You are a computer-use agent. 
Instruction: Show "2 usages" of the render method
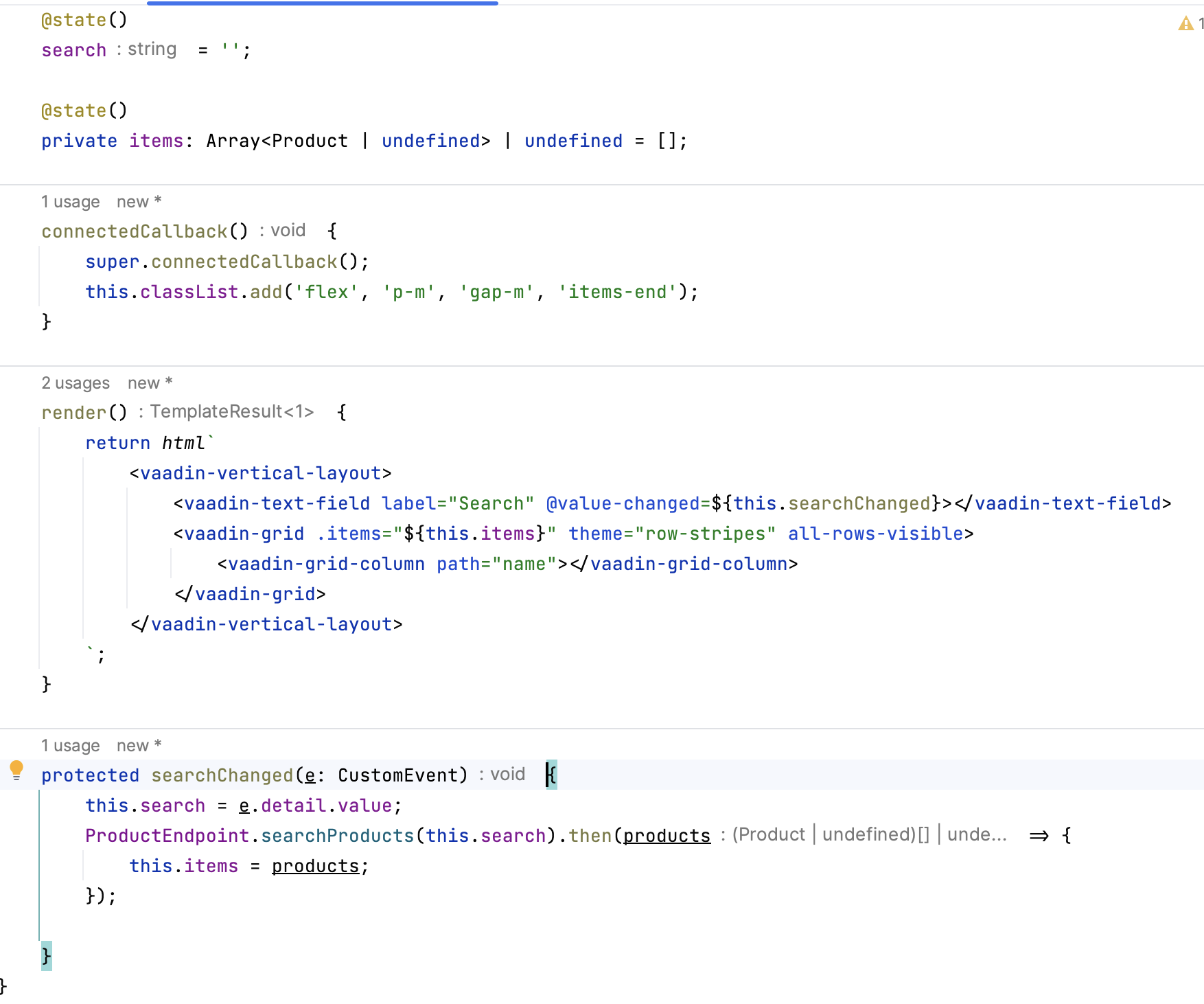tap(75, 383)
